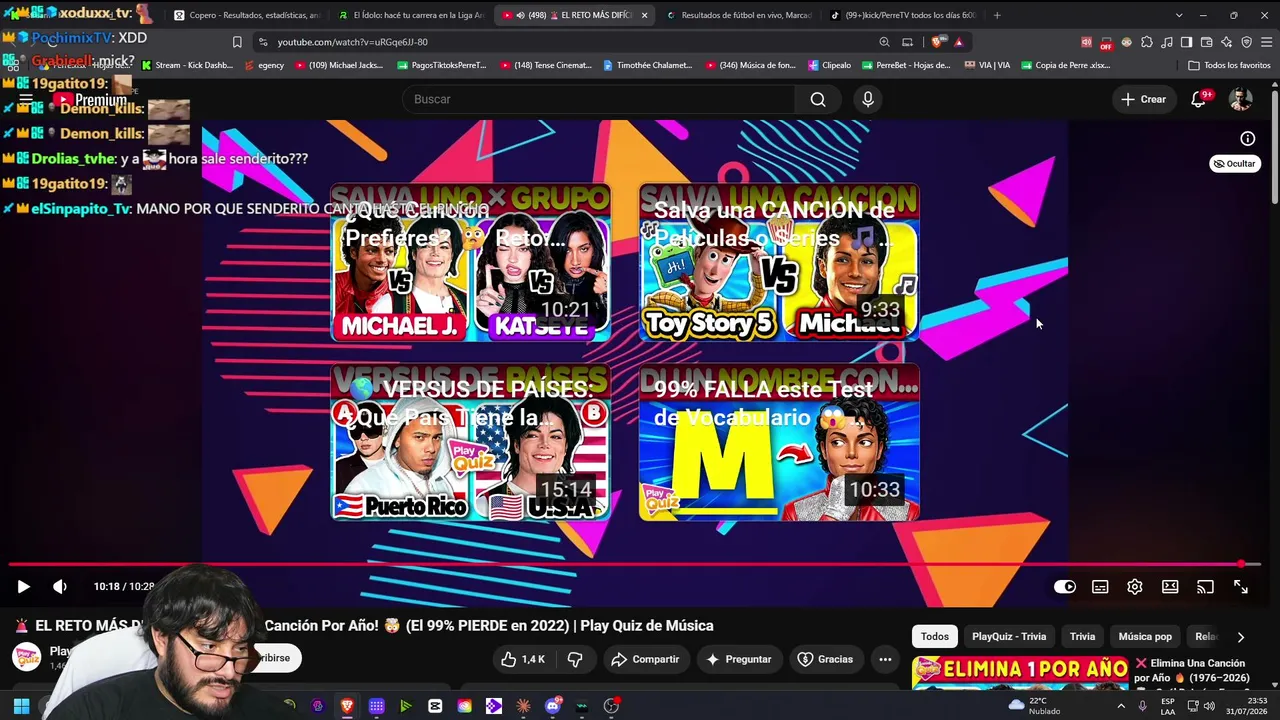Open the Toy Story 5 vs Michael end-screen video
Screen dimensions: 1280x720
coord(779,263)
